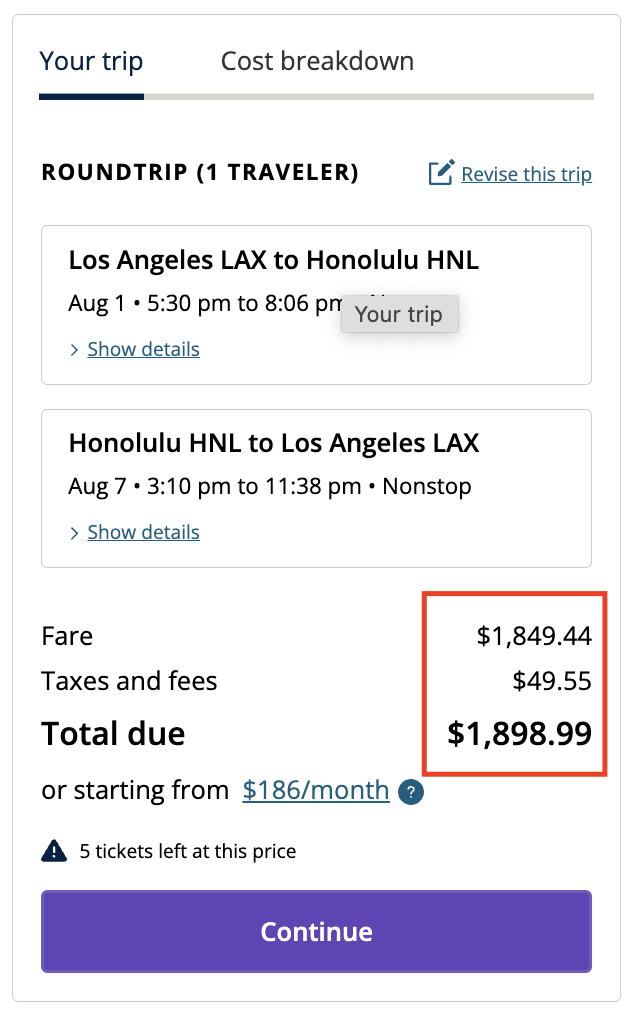The image size is (636, 1012).
Task: Expand the chevron for the Los Angeles to Honolulu flight
Action: tap(74, 350)
